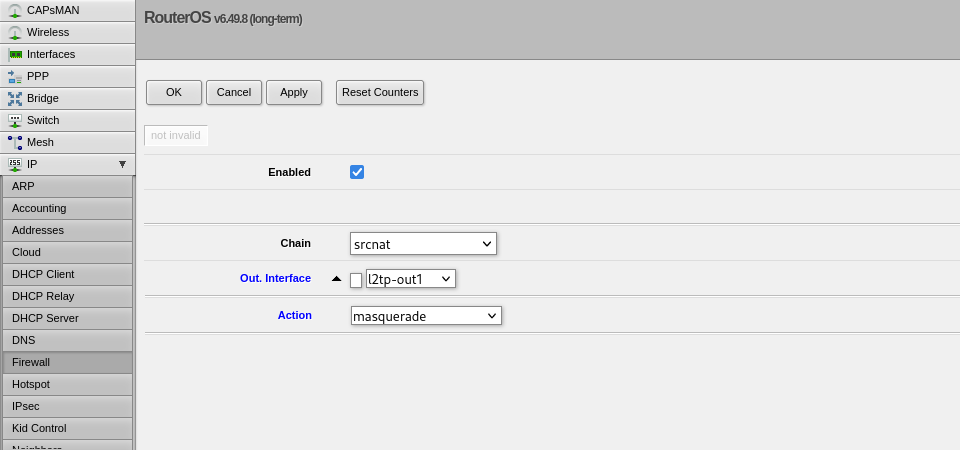Open the Action masquerade dropdown
This screenshot has width=960, height=450.
coord(426,316)
